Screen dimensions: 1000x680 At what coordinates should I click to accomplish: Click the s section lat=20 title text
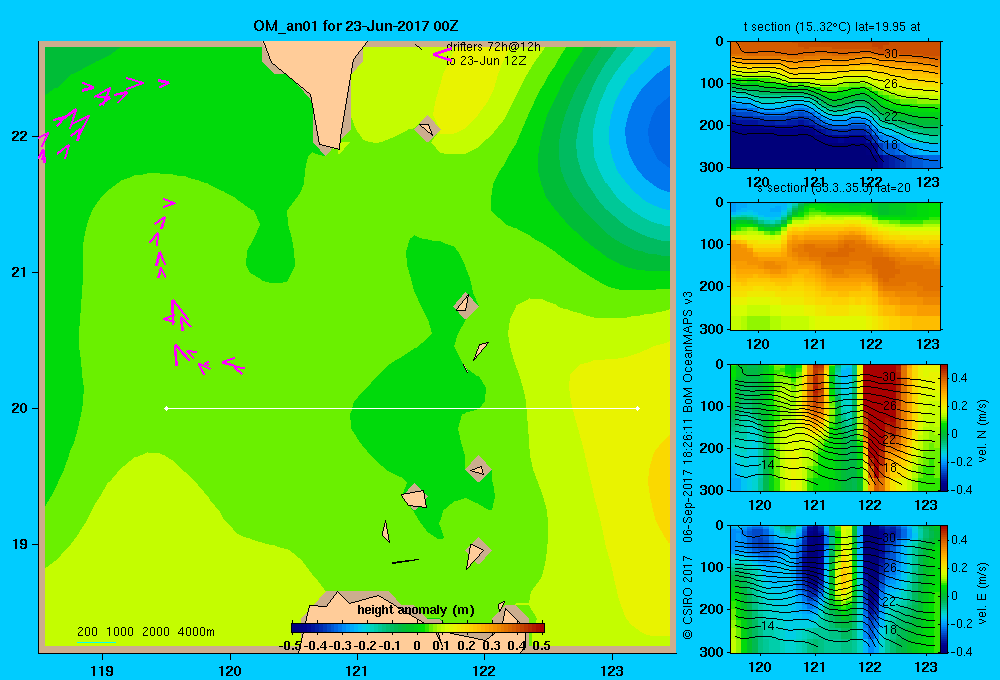tap(833, 188)
